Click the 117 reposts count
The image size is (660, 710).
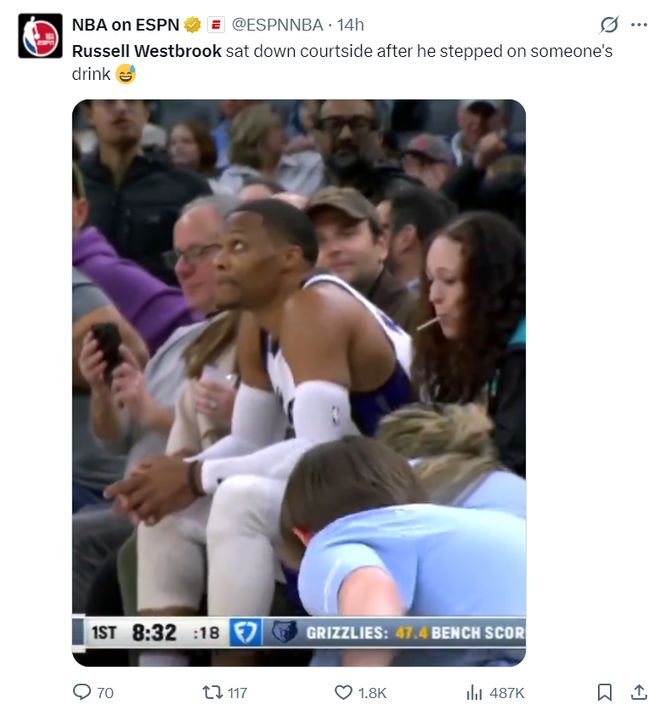coord(237,693)
